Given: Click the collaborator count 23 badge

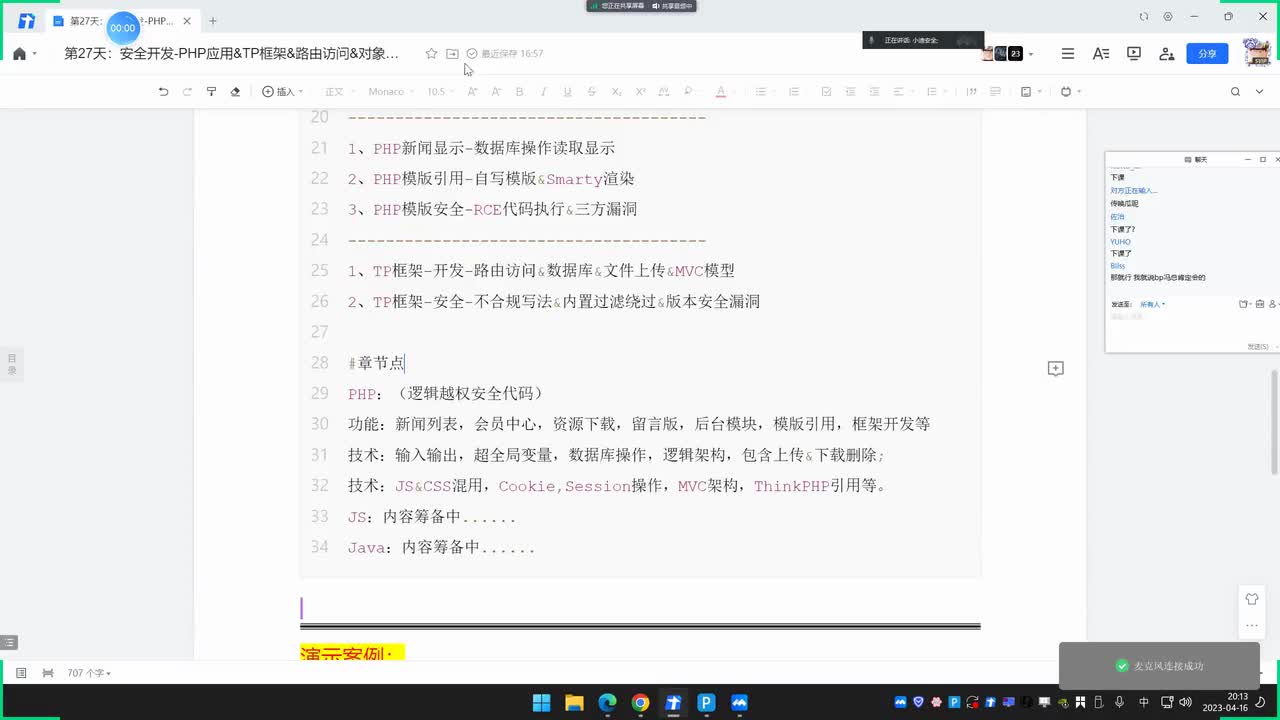Looking at the screenshot, I should (1015, 54).
